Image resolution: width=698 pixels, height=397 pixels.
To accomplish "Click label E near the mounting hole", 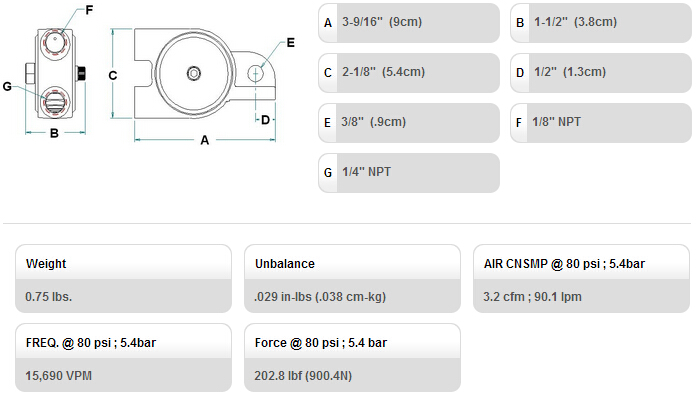I will pos(291,43).
